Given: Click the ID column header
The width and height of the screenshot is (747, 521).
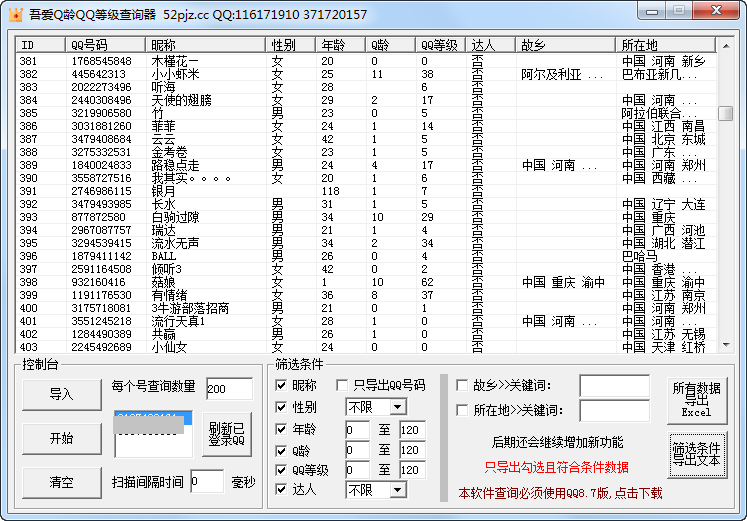Looking at the screenshot, I should [40, 45].
